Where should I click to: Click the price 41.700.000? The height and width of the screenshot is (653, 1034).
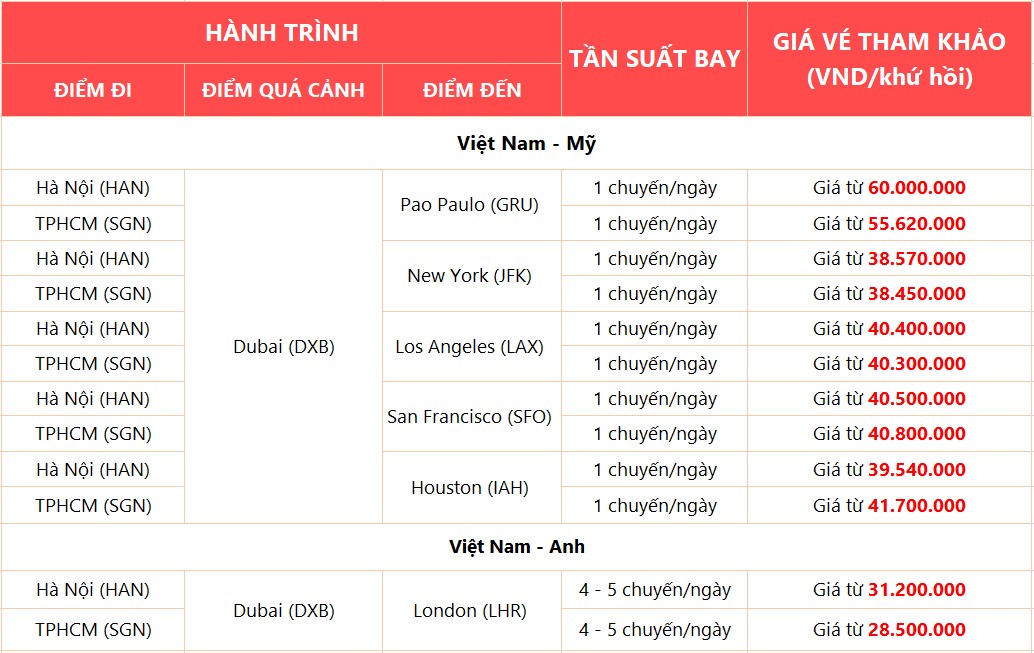click(x=917, y=506)
